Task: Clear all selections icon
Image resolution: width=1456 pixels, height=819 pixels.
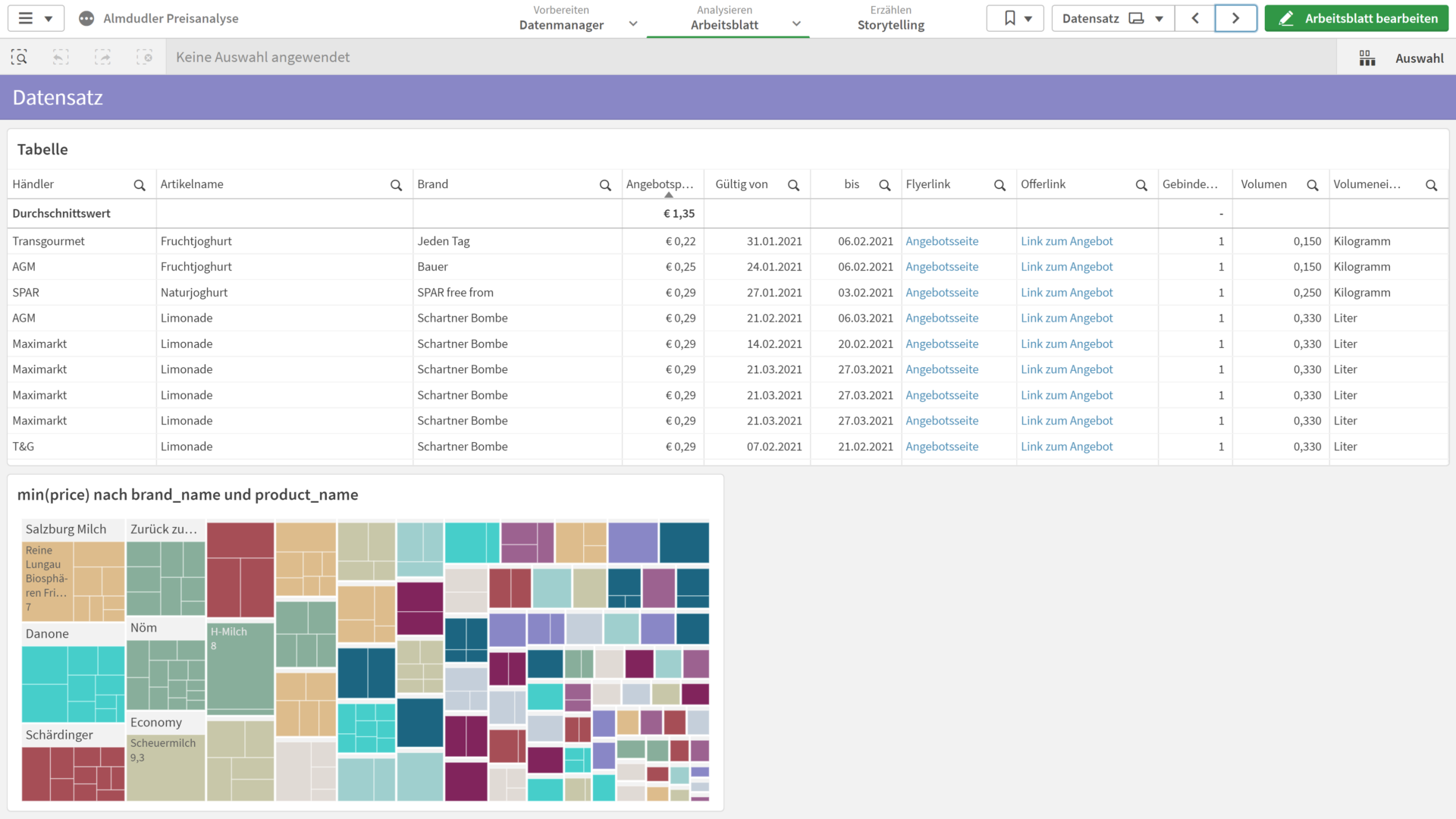Action: click(144, 57)
